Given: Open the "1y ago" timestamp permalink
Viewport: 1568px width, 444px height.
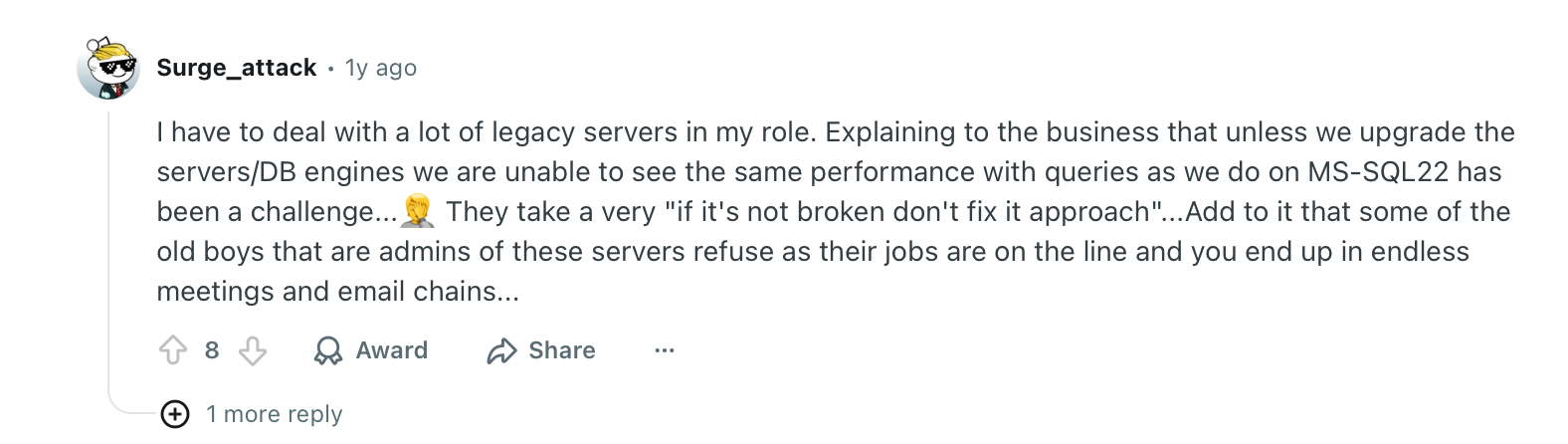Looking at the screenshot, I should [380, 68].
